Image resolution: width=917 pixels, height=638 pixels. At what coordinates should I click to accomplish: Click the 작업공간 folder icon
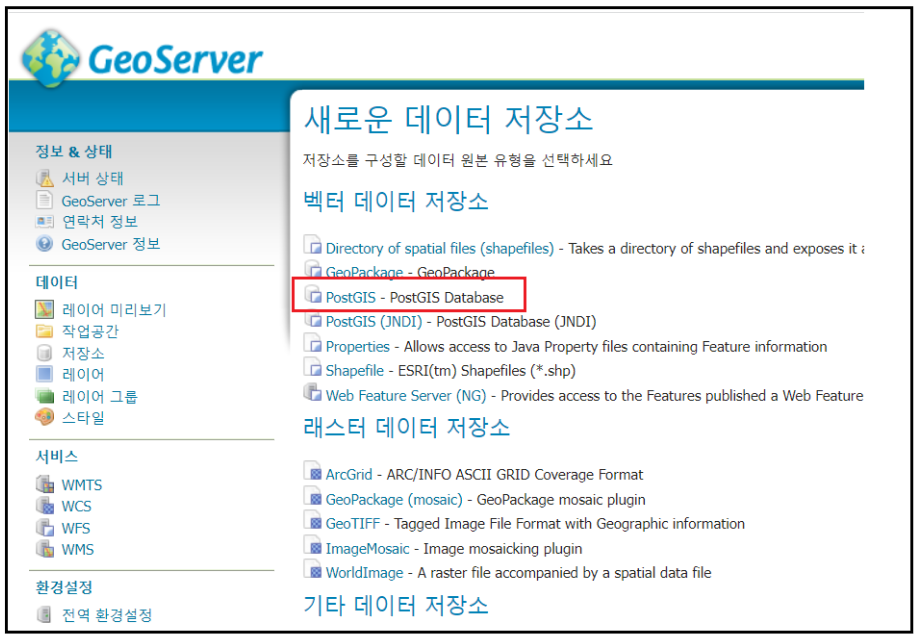point(44,332)
